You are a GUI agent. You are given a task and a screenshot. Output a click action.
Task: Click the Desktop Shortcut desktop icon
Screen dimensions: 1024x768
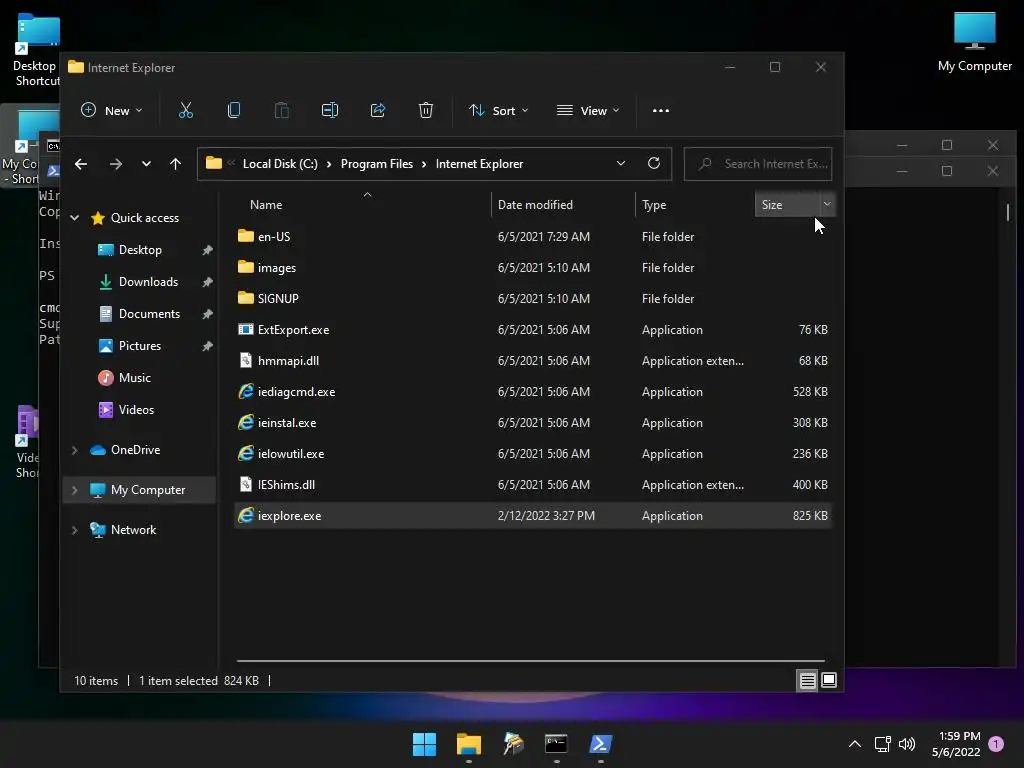(38, 50)
